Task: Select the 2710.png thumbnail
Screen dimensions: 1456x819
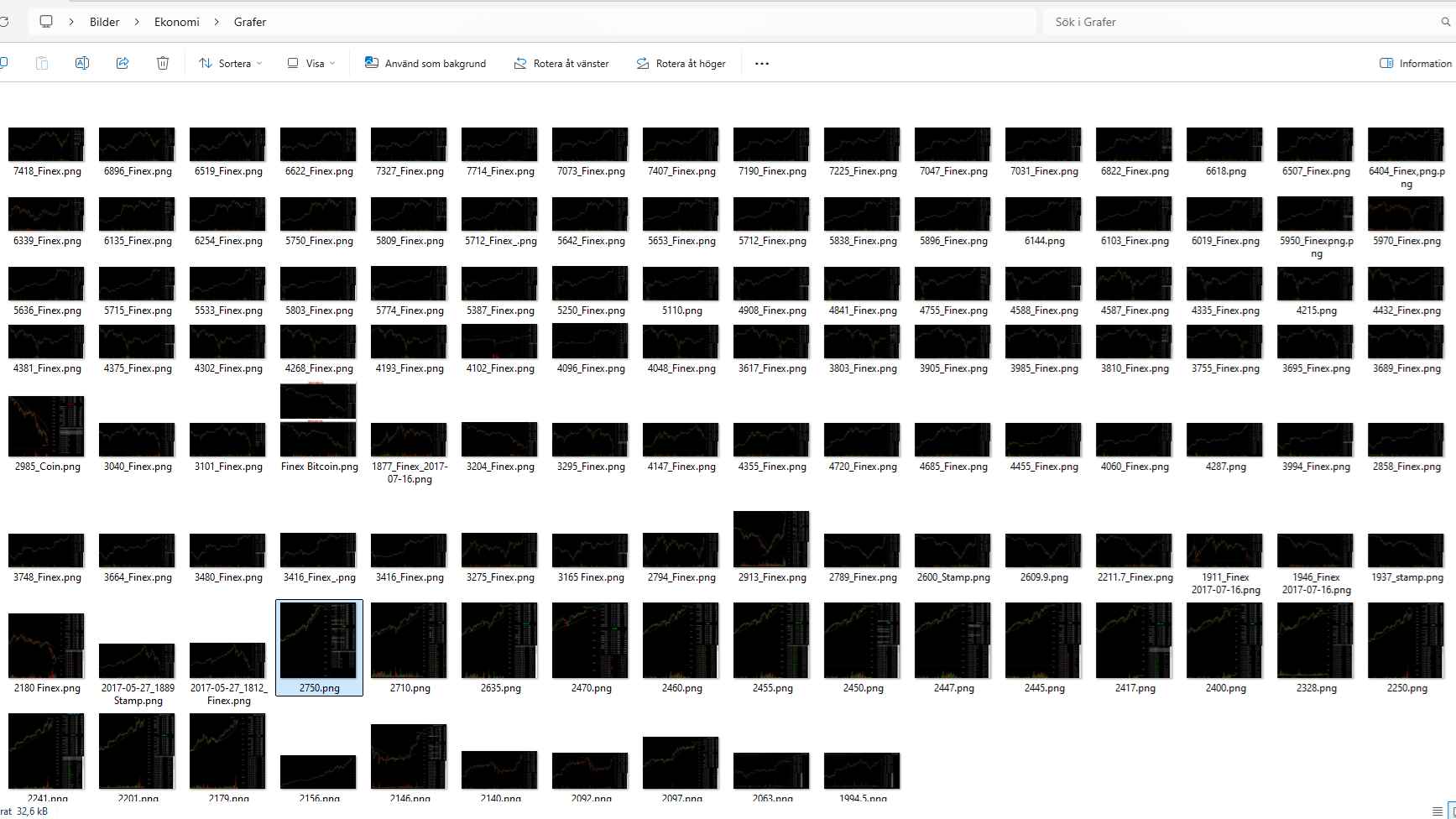Action: click(x=409, y=640)
